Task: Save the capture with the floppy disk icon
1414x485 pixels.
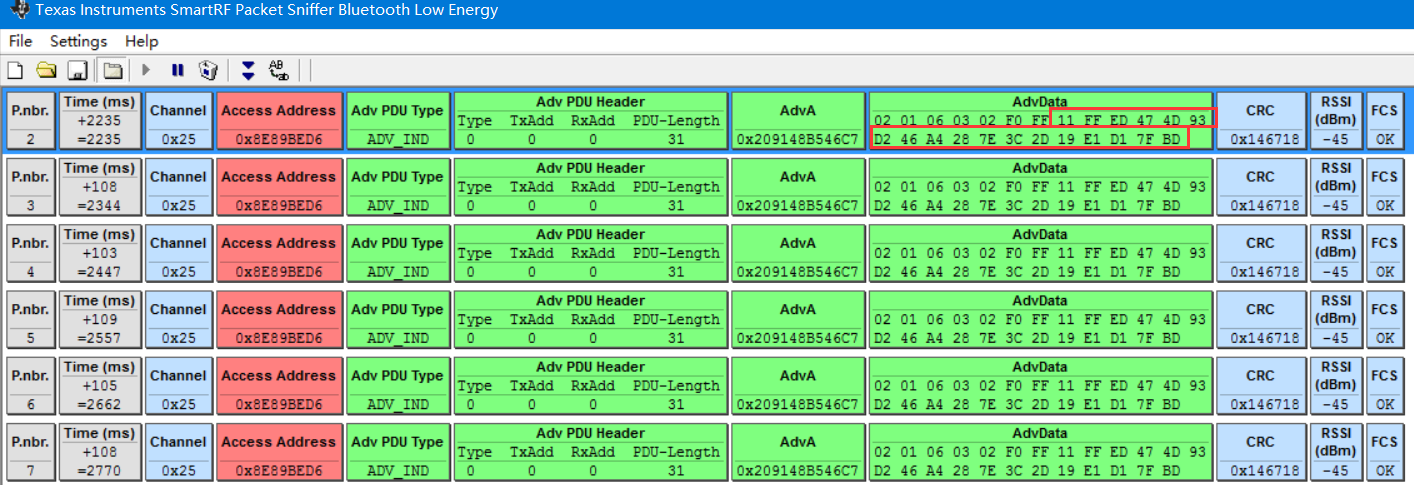Action: (78, 71)
